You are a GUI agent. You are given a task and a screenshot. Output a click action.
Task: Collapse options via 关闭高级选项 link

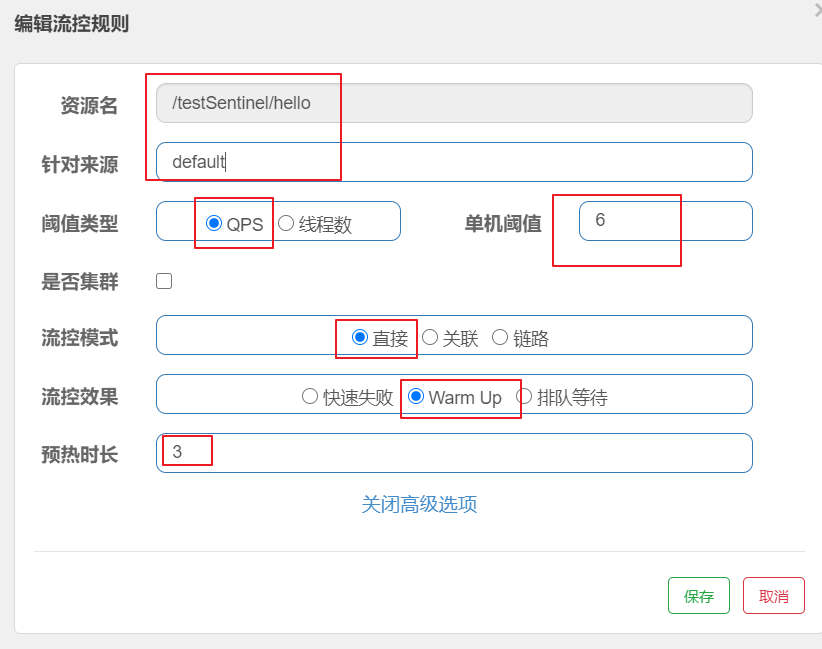click(x=419, y=504)
